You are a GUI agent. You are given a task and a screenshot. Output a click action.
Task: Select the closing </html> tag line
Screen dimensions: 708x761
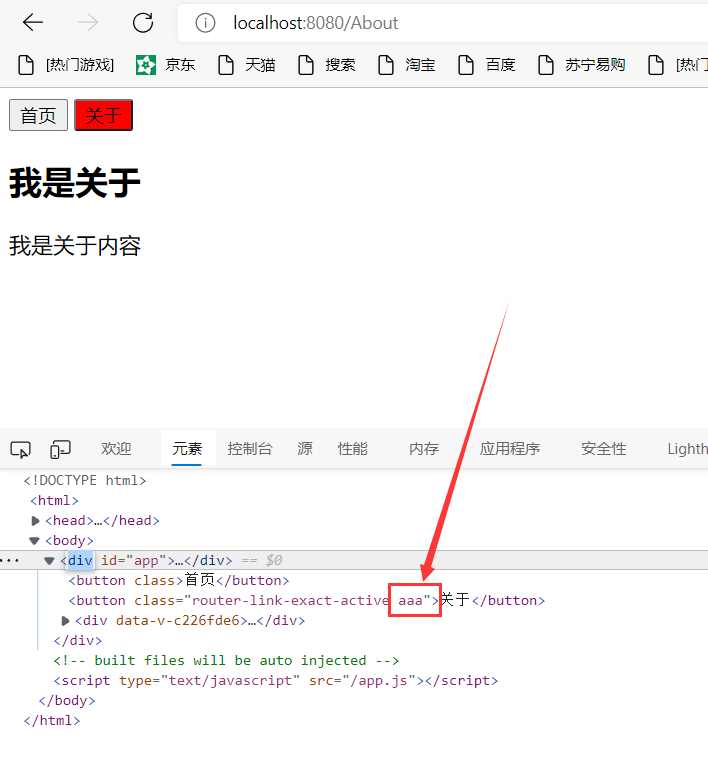[x=52, y=720]
